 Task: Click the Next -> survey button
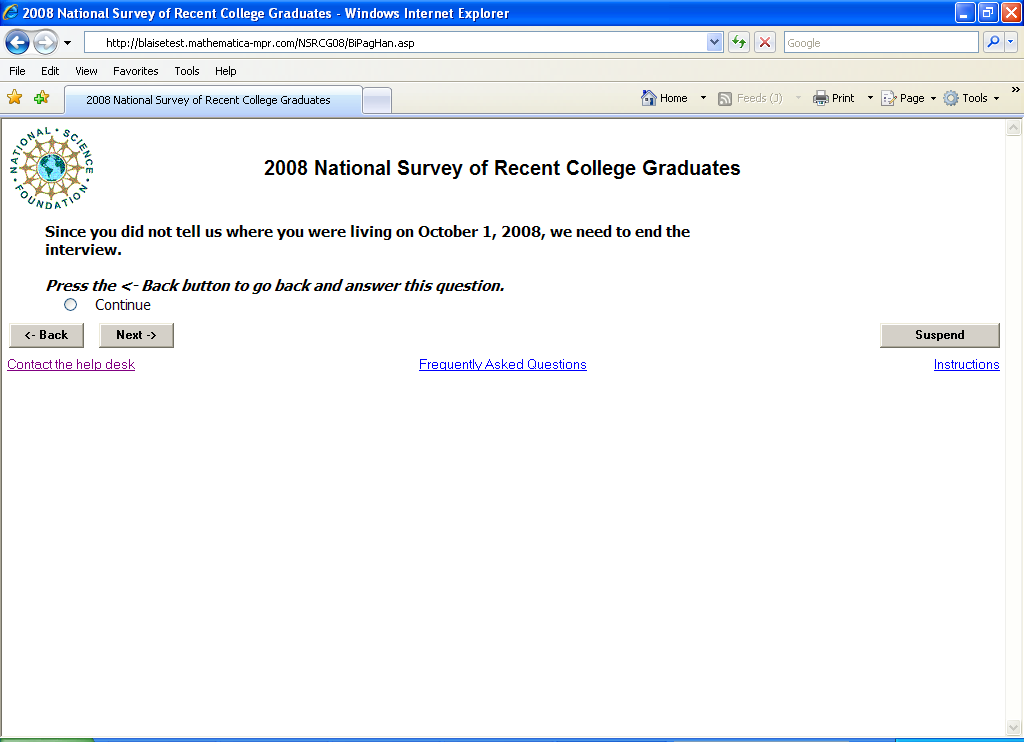pyautogui.click(x=136, y=335)
